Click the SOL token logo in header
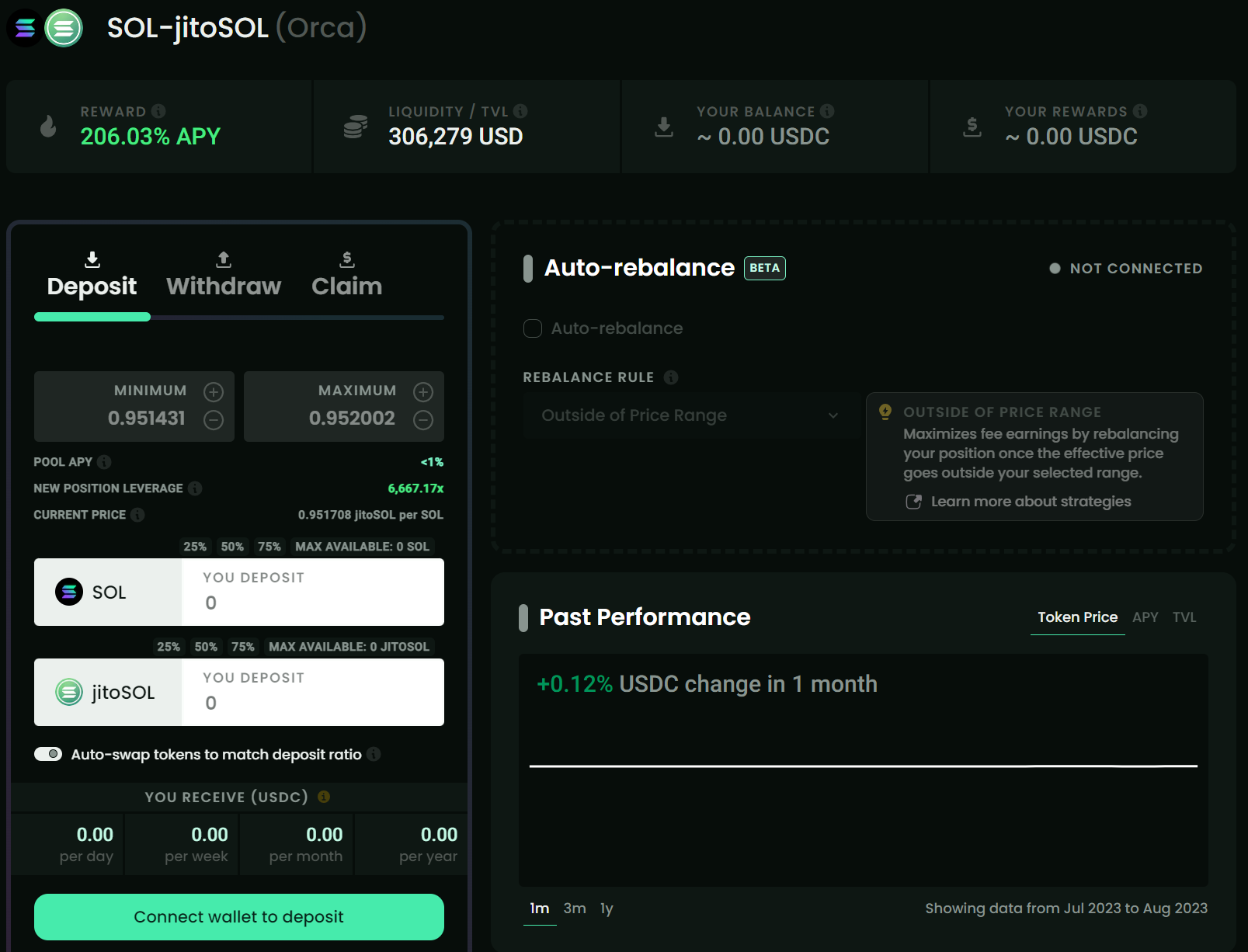The height and width of the screenshot is (952, 1248). click(25, 29)
